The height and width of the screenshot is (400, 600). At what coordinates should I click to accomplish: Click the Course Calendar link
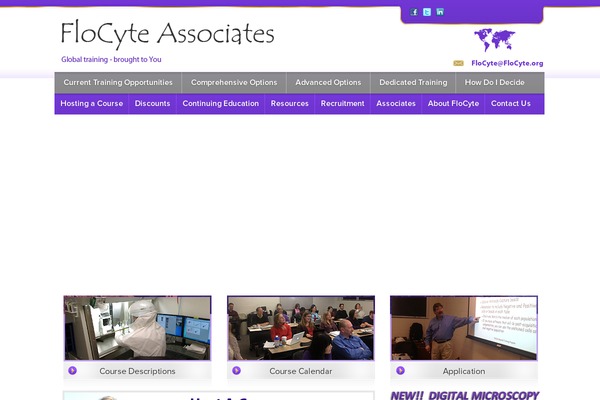300,371
